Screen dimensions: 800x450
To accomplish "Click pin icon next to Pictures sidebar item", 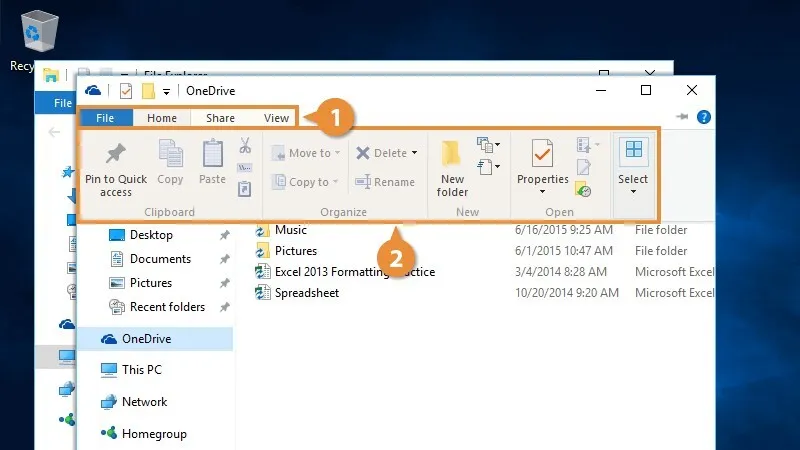I will (224, 283).
